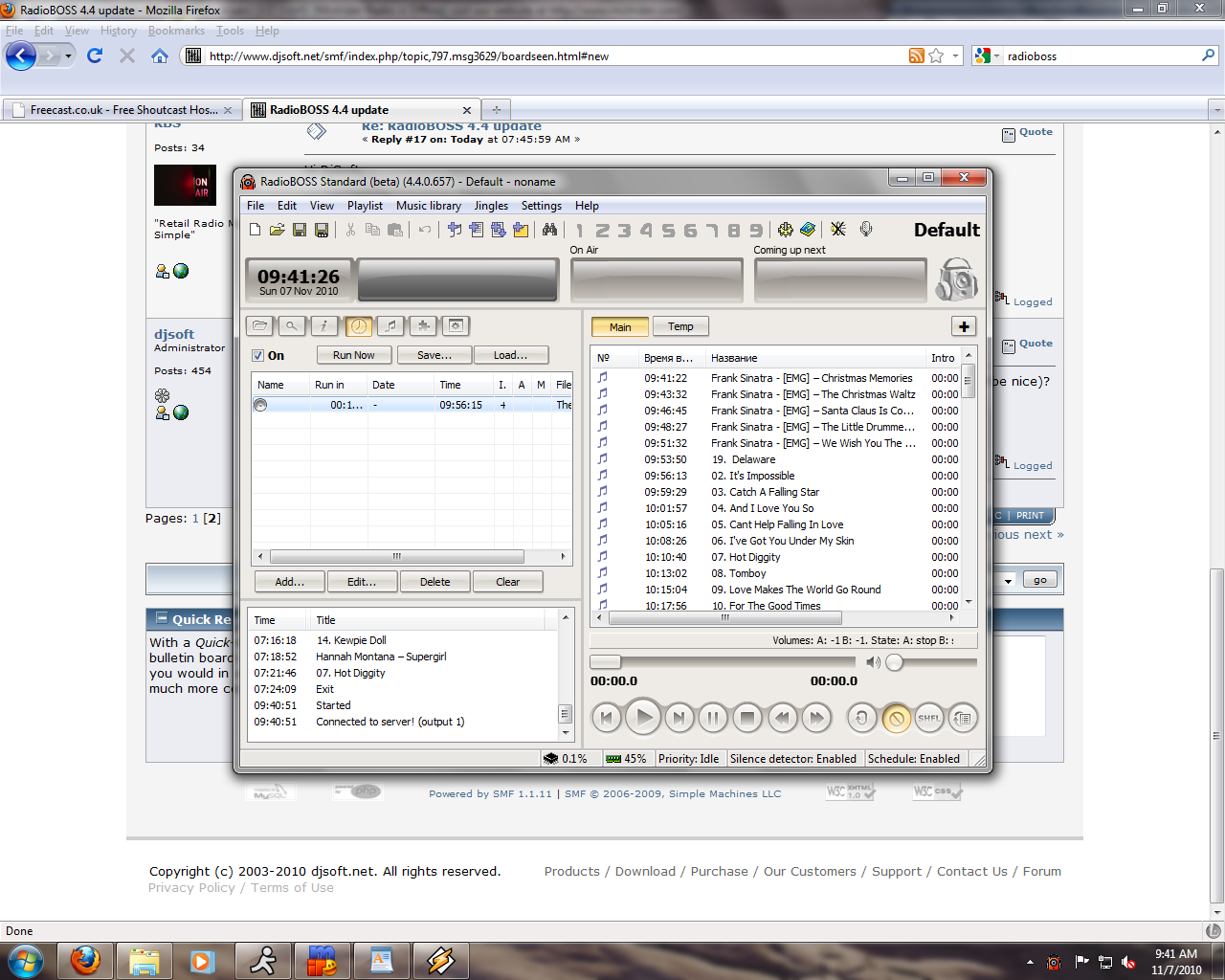Click the scheduler Delete button

click(435, 582)
